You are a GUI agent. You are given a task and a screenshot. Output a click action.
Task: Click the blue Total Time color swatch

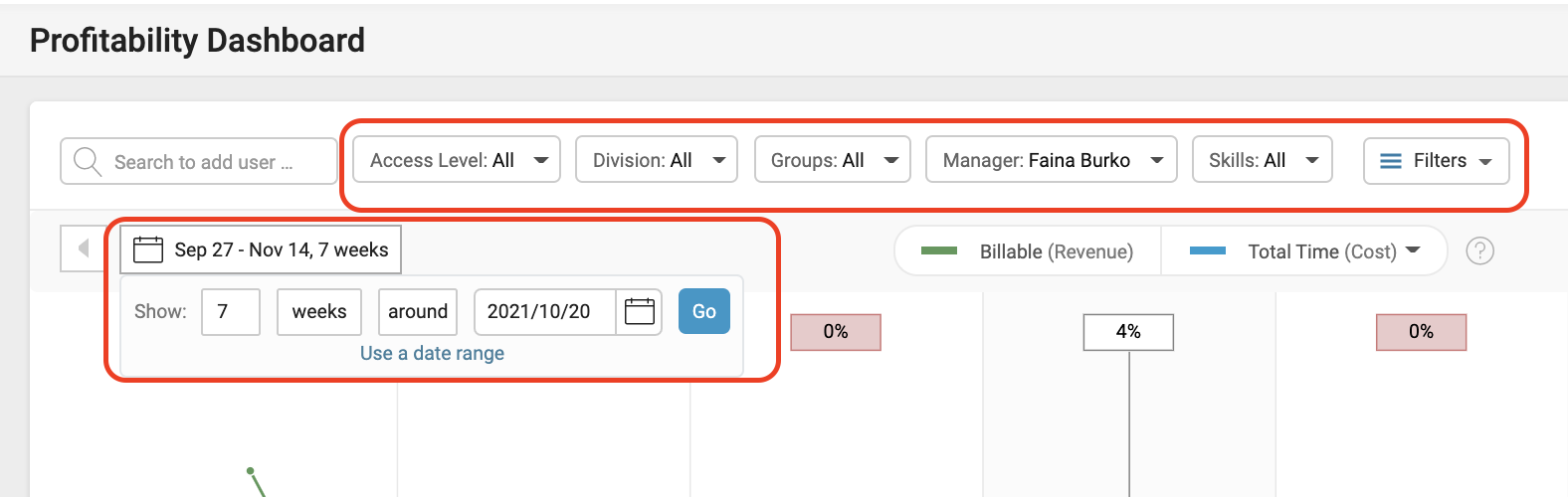click(x=1208, y=251)
